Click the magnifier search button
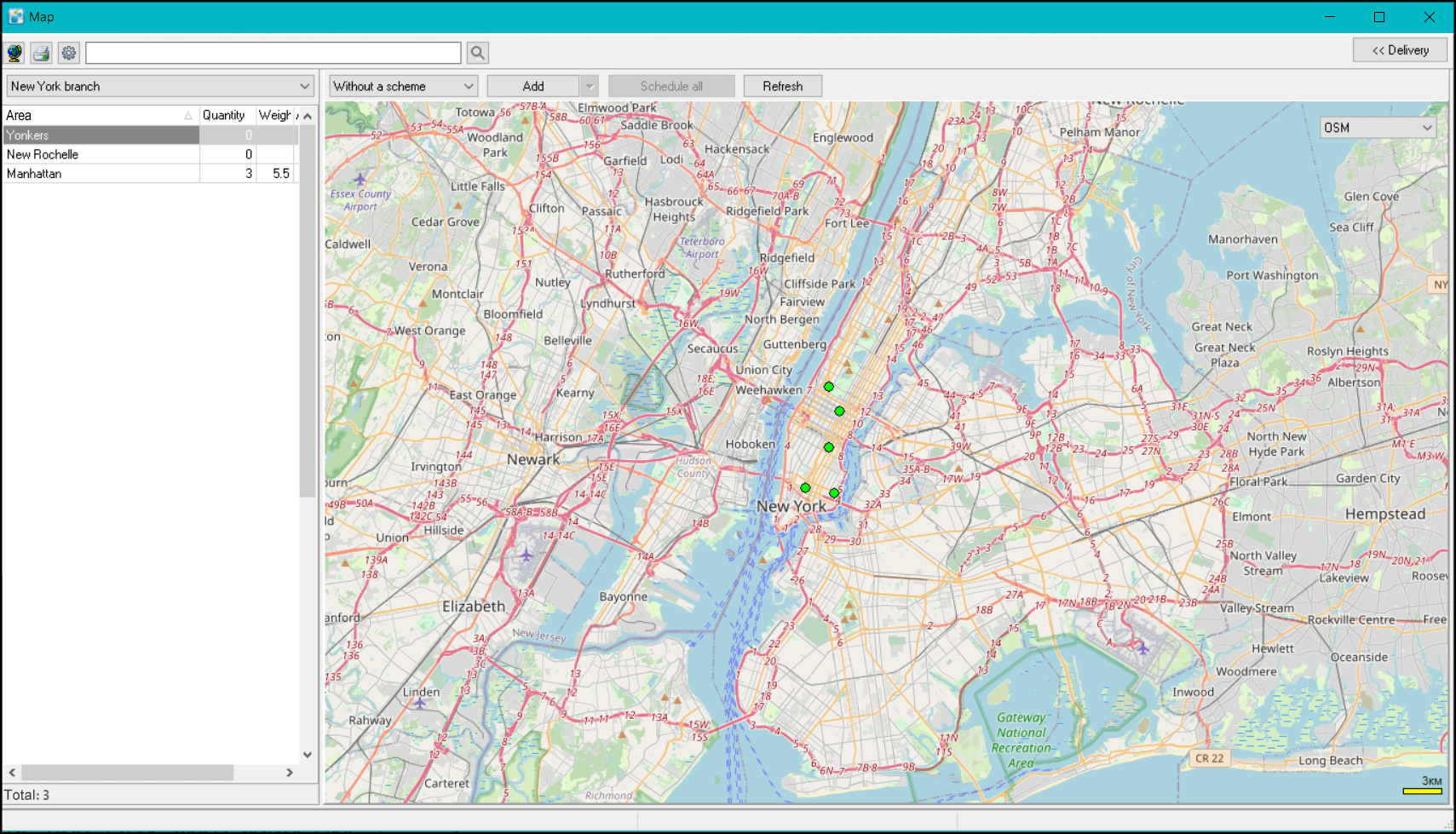 click(x=478, y=53)
